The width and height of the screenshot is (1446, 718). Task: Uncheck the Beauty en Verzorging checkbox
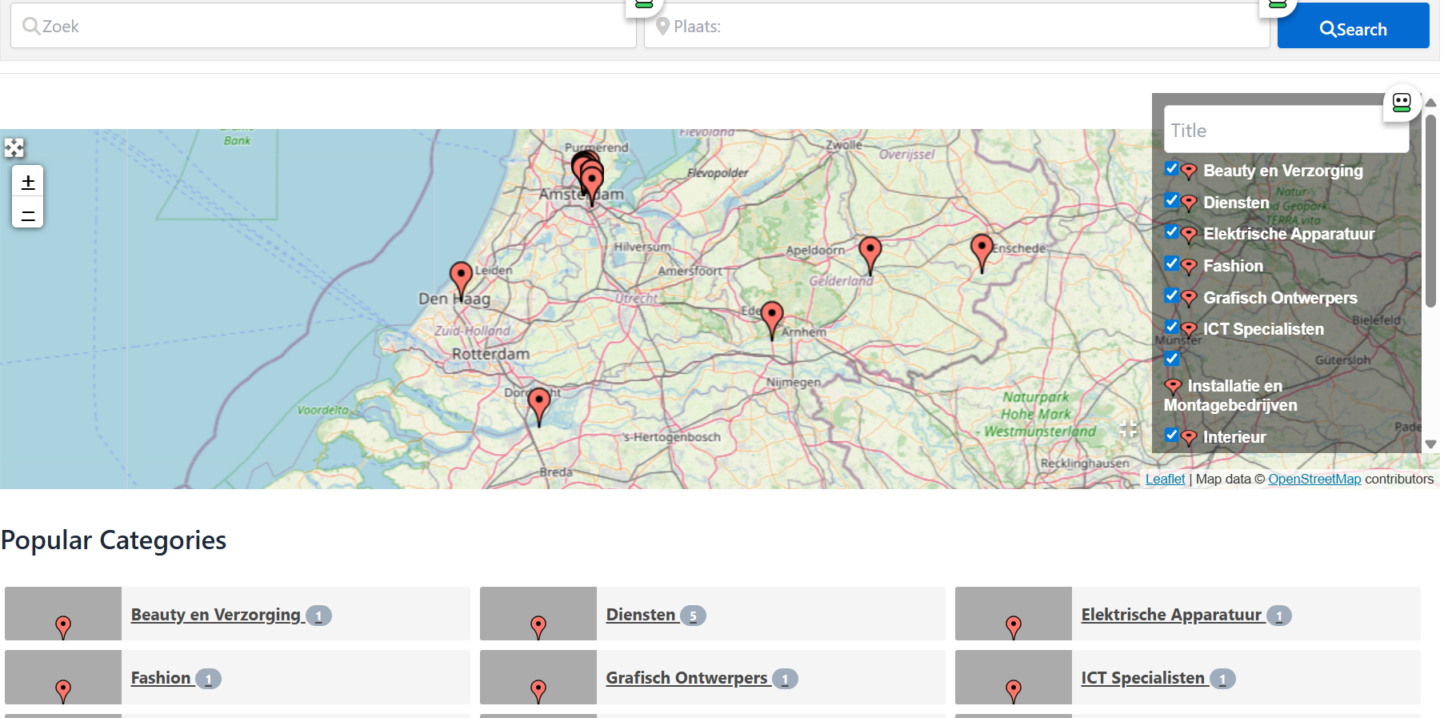pos(1172,169)
